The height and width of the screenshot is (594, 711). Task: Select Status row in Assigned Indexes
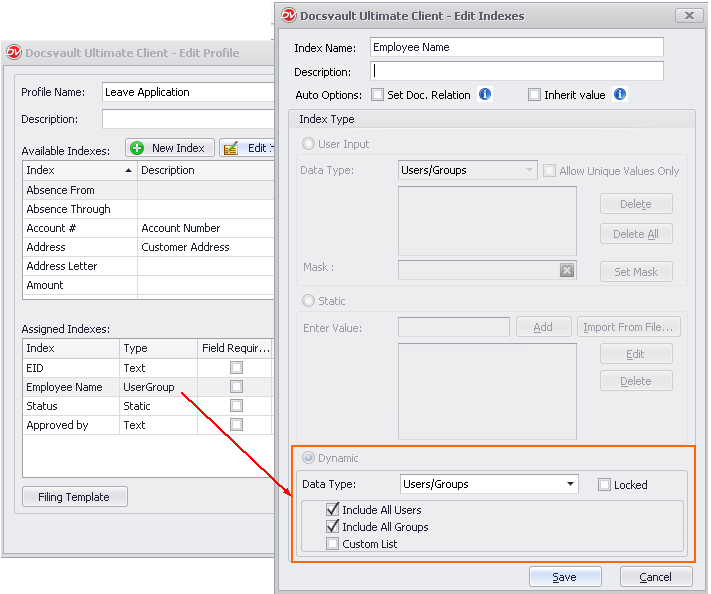pyautogui.click(x=147, y=406)
